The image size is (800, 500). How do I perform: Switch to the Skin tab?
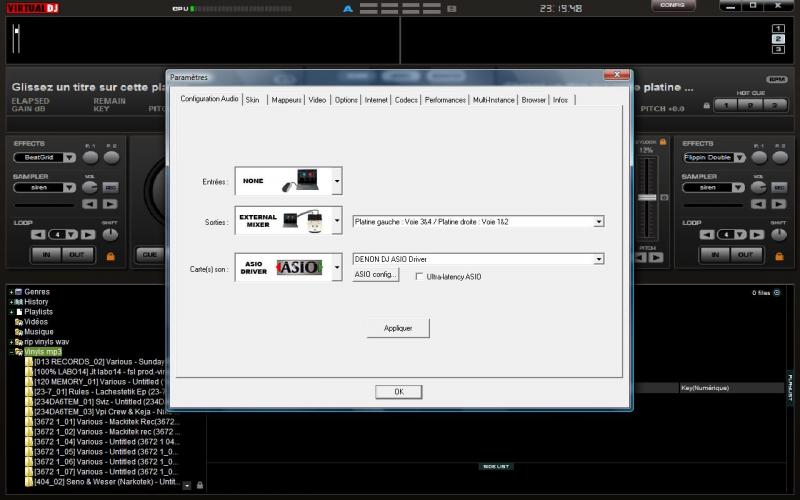[x=253, y=100]
